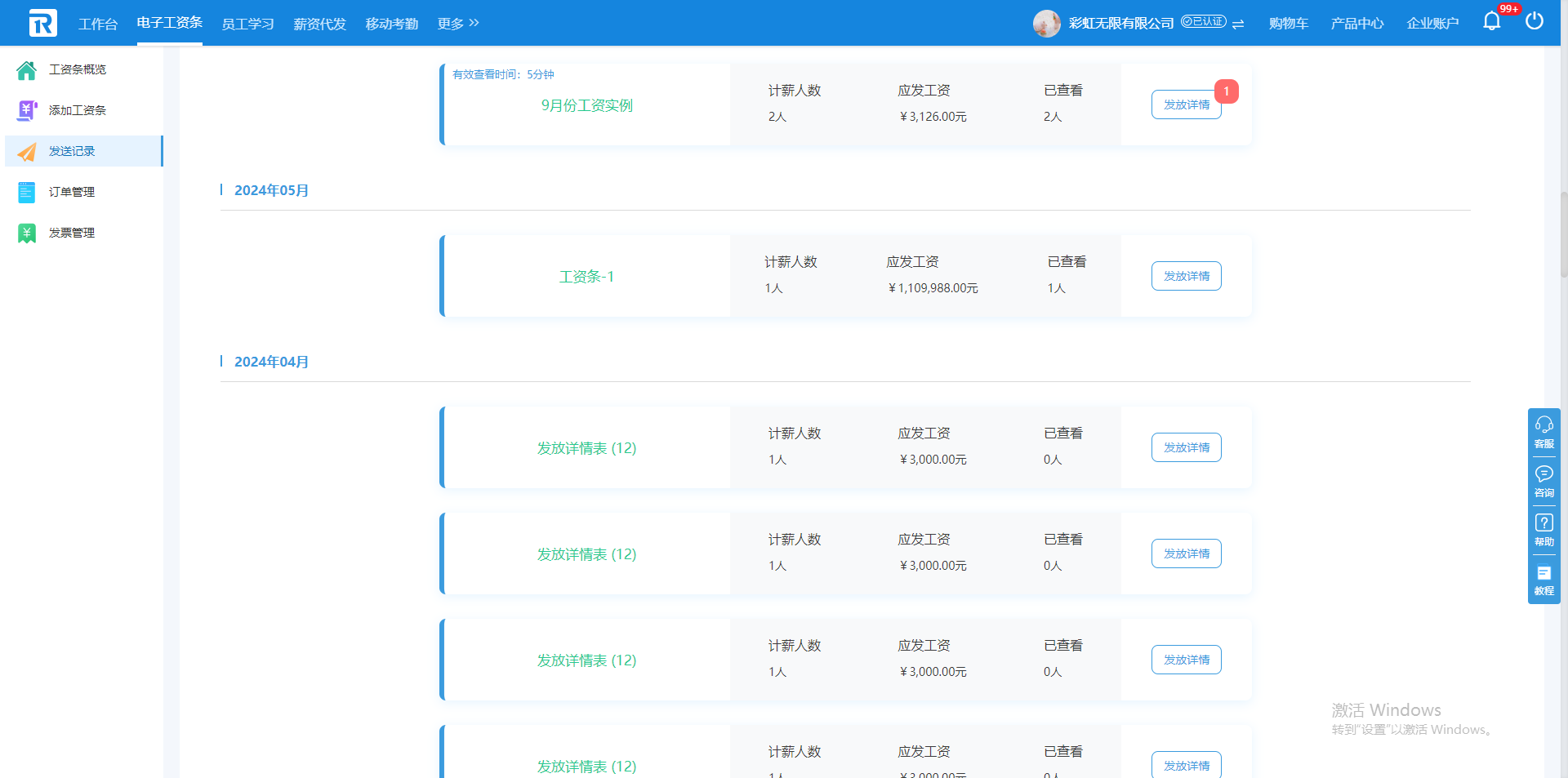Open 订单管理 from the sidebar
Screen dimensions: 1568x778
tap(72, 192)
